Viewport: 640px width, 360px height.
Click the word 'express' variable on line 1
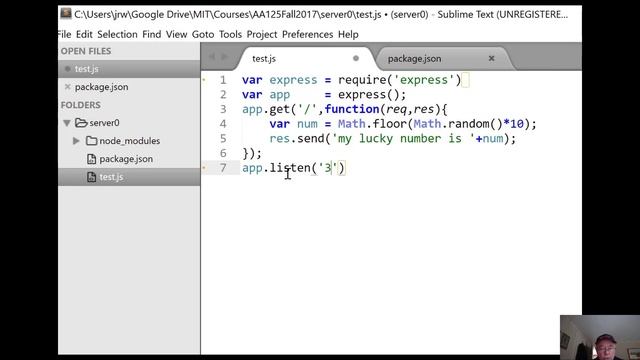[x=293, y=80]
